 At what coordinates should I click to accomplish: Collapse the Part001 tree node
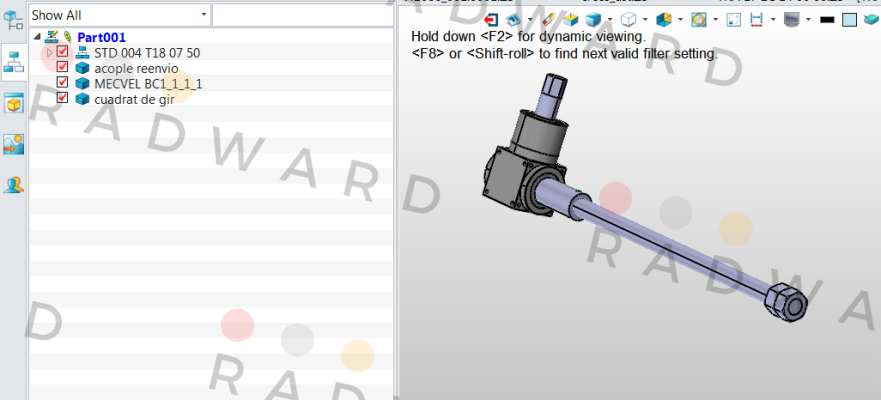coord(38,38)
